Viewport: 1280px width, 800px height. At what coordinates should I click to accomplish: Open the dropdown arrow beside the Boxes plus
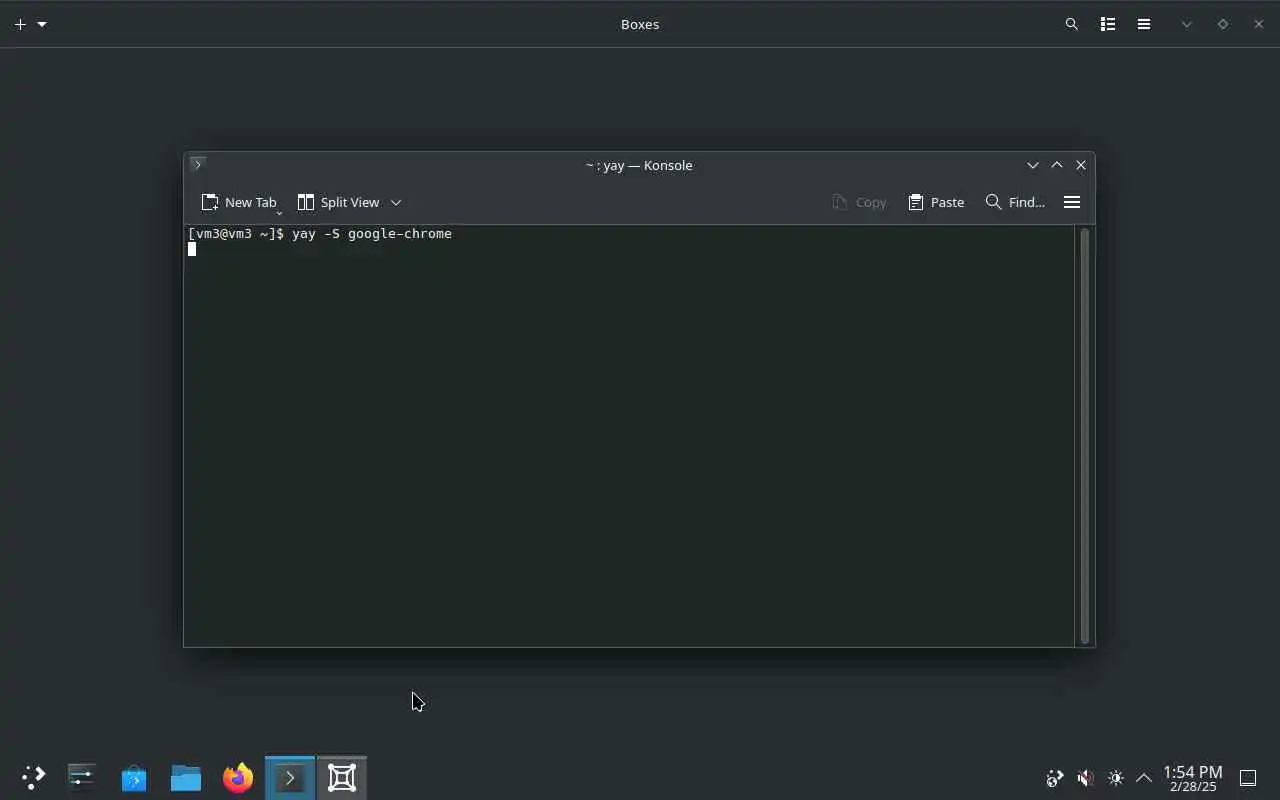click(42, 24)
